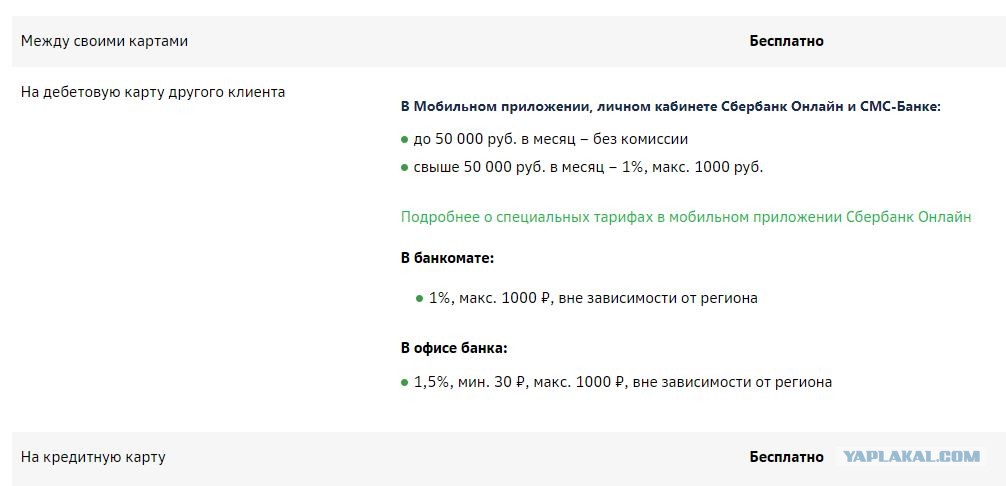Image resolution: width=1006 pixels, height=486 pixels.
Task: Click the green bullet under 'В банкомате'
Action: pos(420,298)
